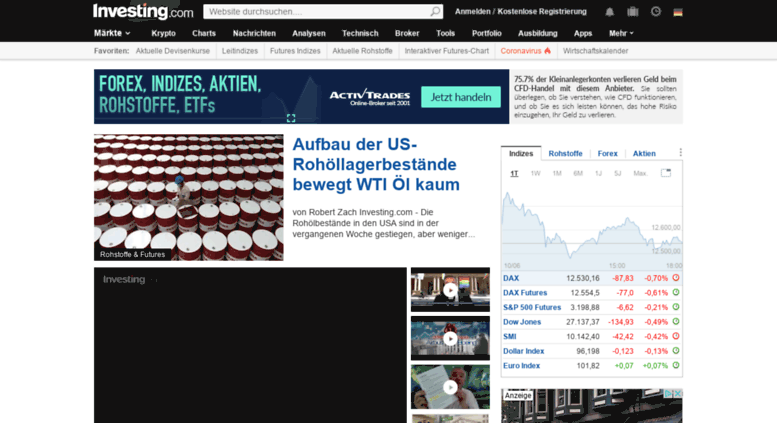Click the clock status icon for DAX Futures
Viewport: 777px width, 423px height.
[x=675, y=292]
